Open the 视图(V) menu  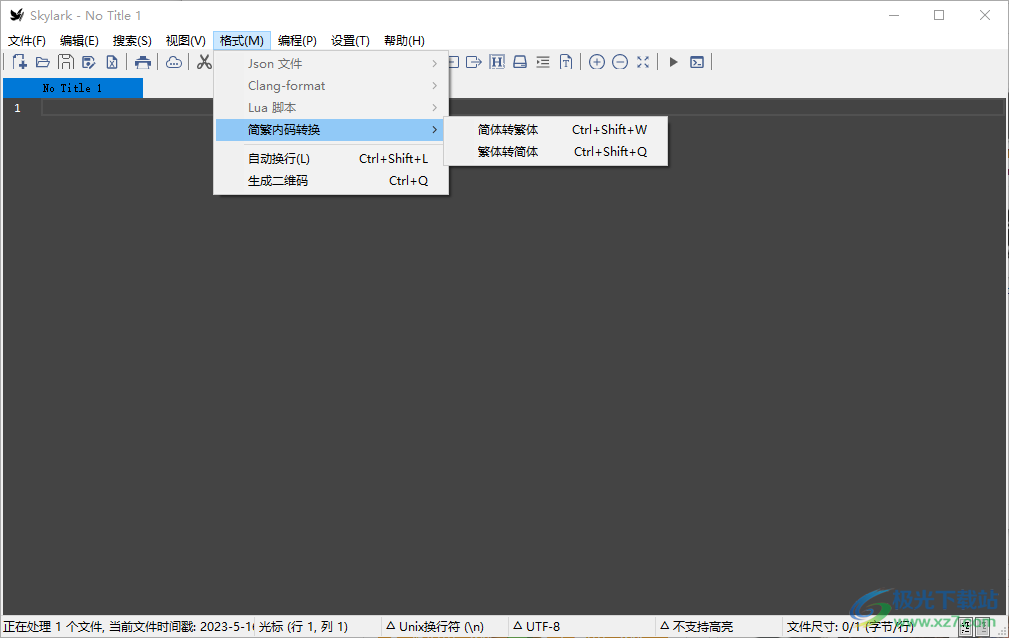click(185, 41)
